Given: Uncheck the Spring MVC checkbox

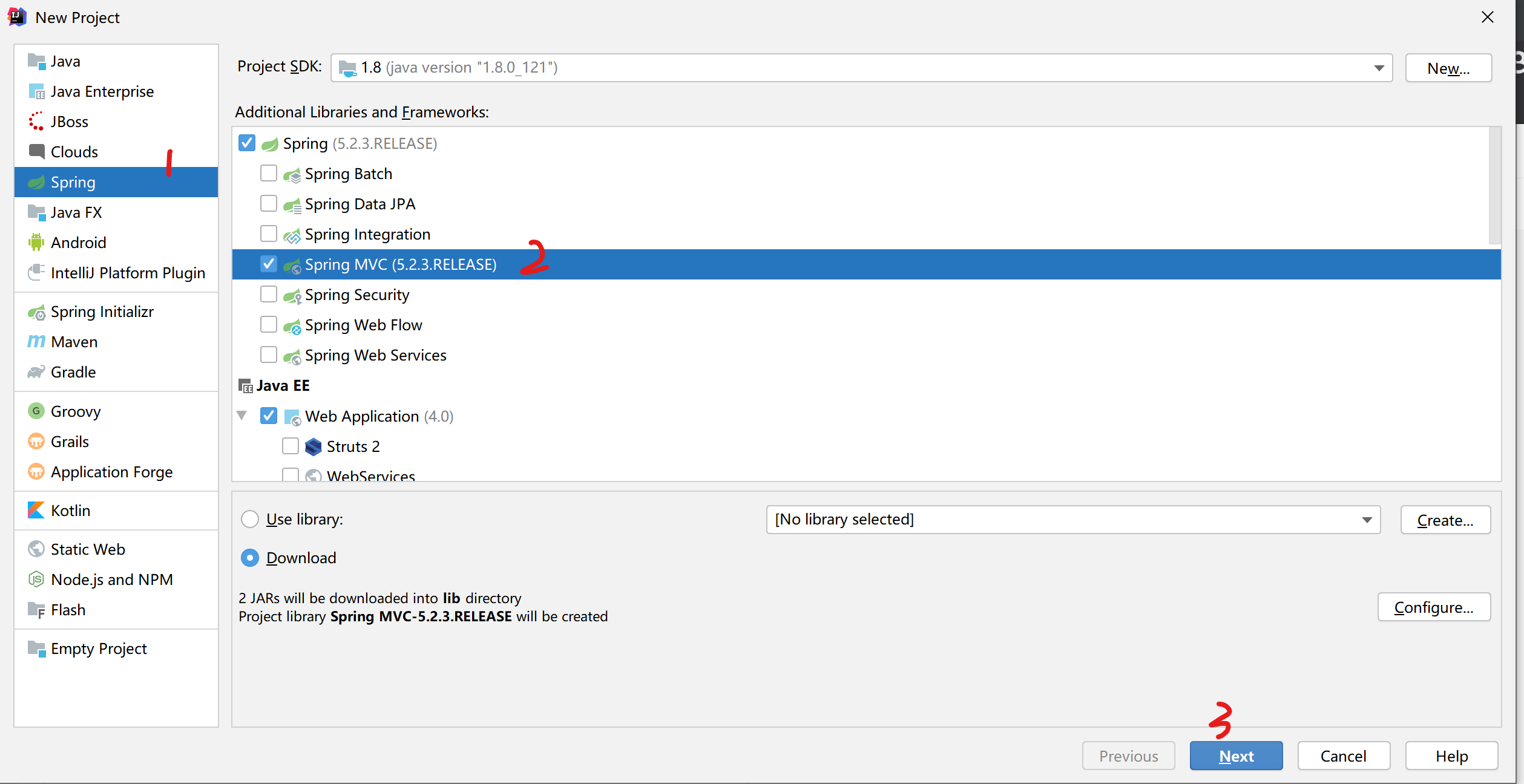Looking at the screenshot, I should pyautogui.click(x=269, y=264).
